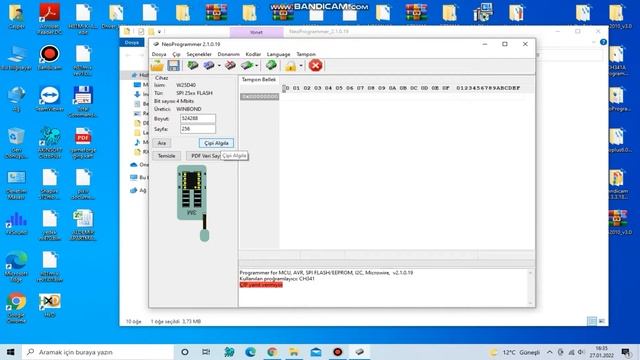Click the save floppy disk toolbar icon
The image size is (640, 360).
pos(173,65)
